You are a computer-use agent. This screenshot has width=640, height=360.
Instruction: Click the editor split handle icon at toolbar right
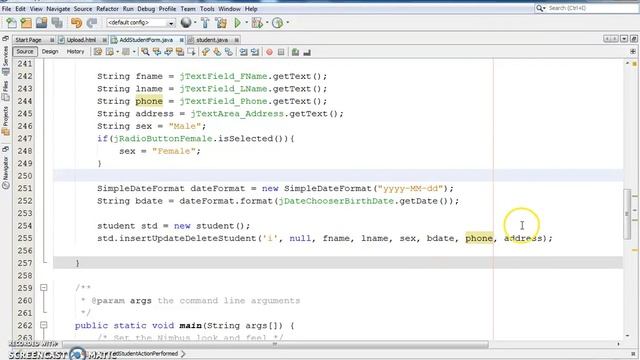[633, 51]
